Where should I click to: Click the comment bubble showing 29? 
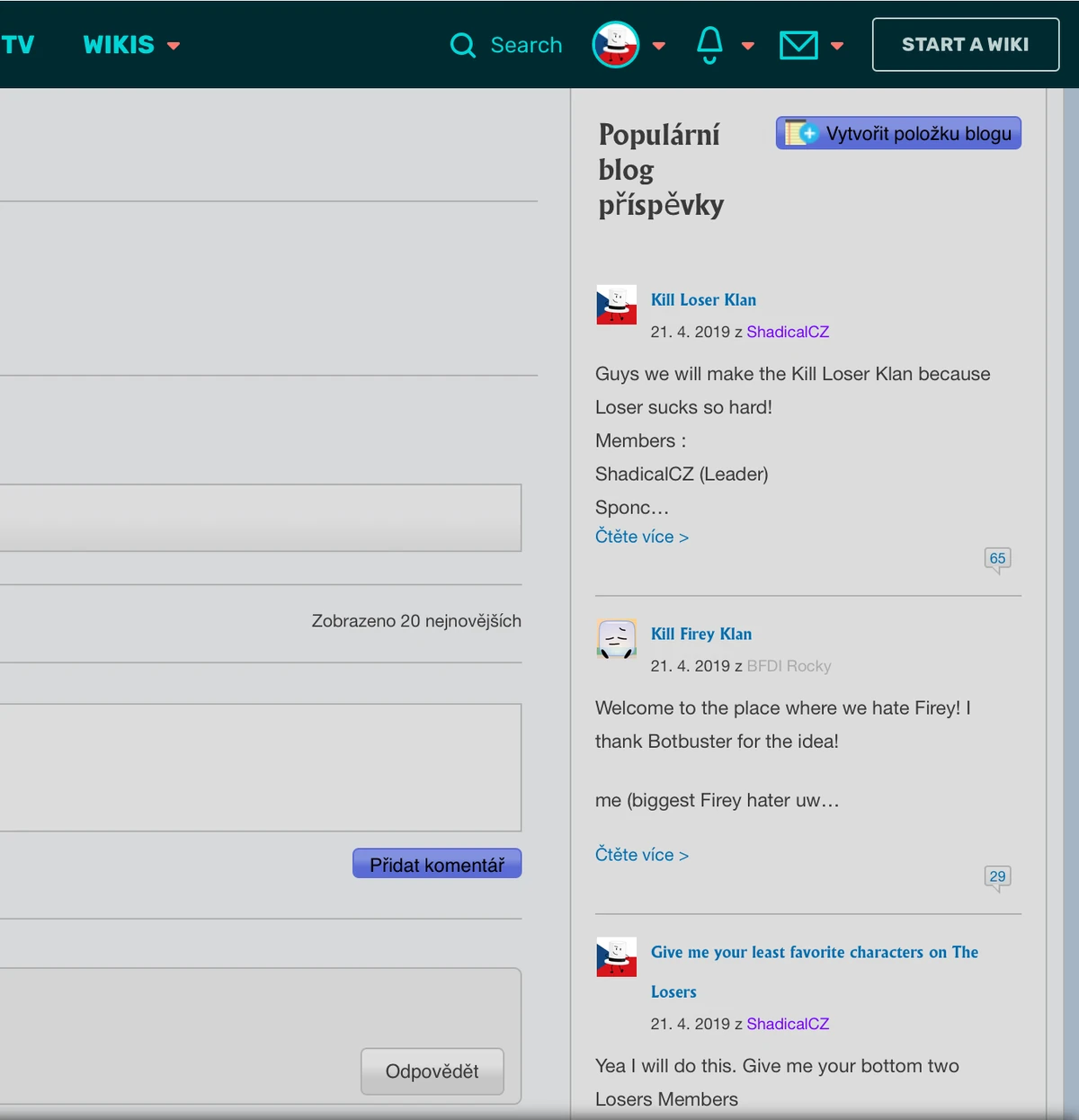coord(997,876)
